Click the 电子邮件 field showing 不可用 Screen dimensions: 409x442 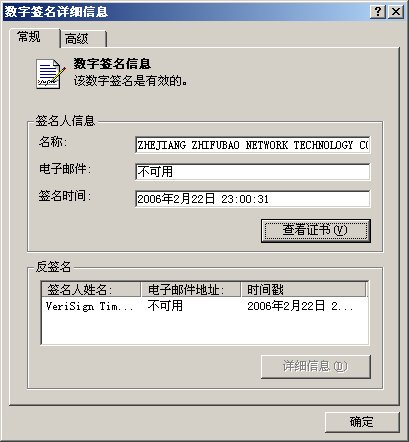(x=253, y=172)
